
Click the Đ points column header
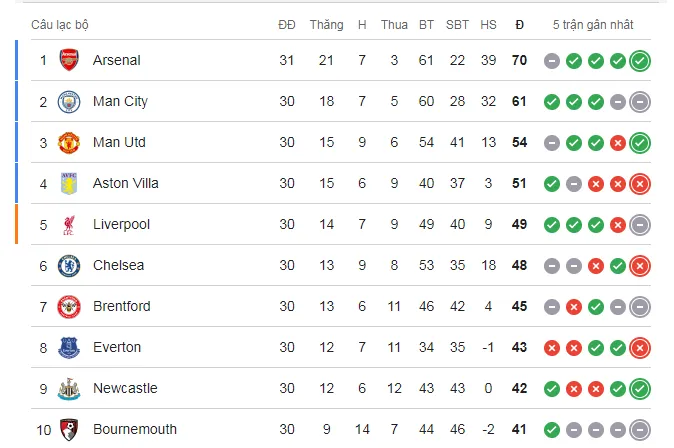click(x=519, y=24)
